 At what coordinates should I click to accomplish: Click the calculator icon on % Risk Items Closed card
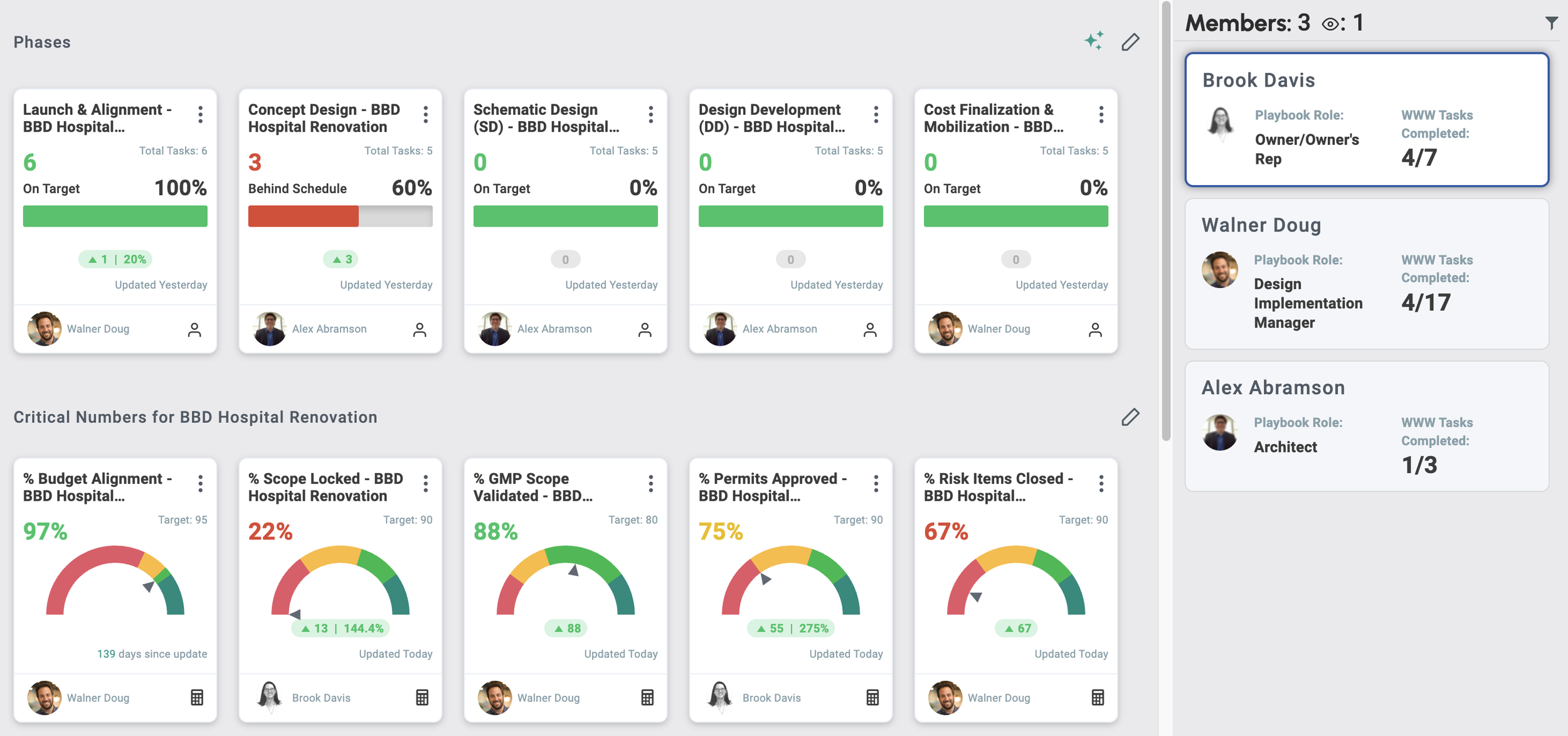tap(1096, 697)
